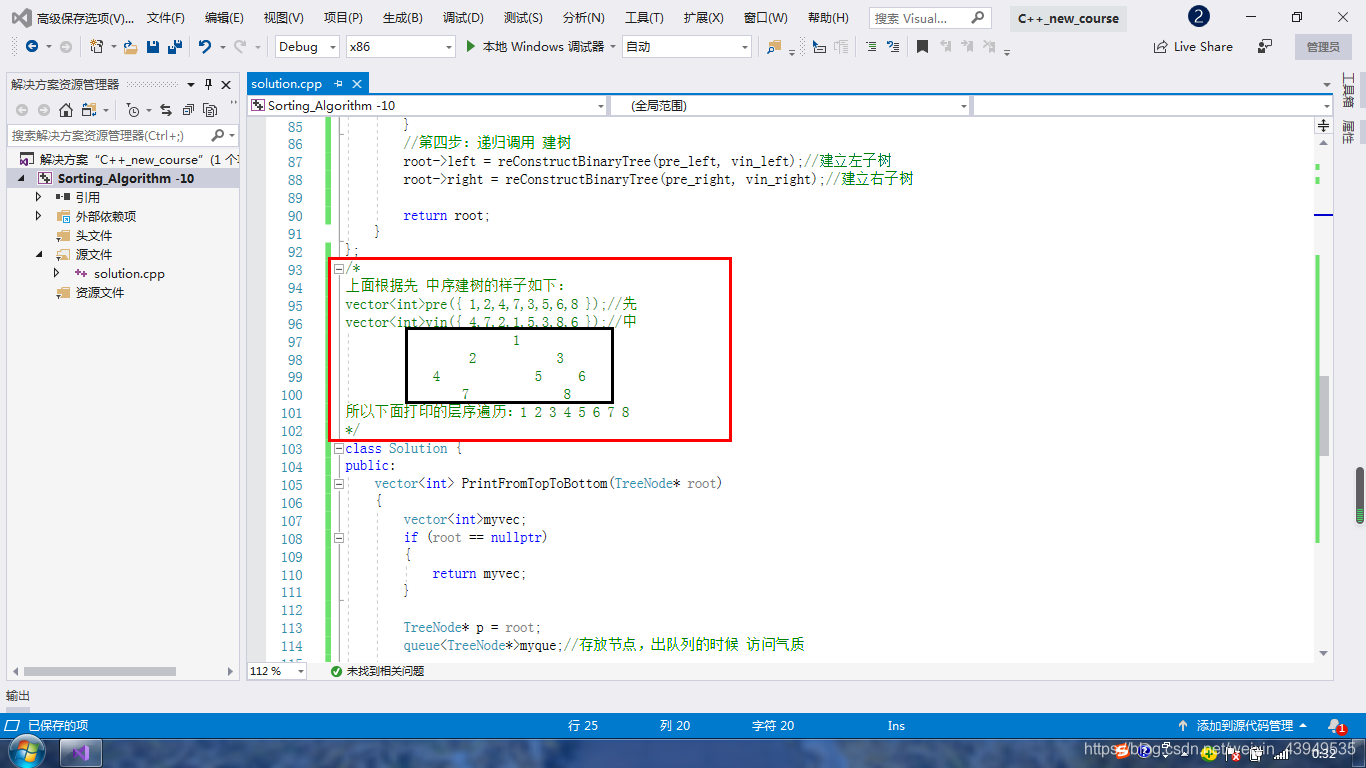Screen dimensions: 1366x768
Task: Click collapse all icon in Solution Explorer
Action: [188, 110]
